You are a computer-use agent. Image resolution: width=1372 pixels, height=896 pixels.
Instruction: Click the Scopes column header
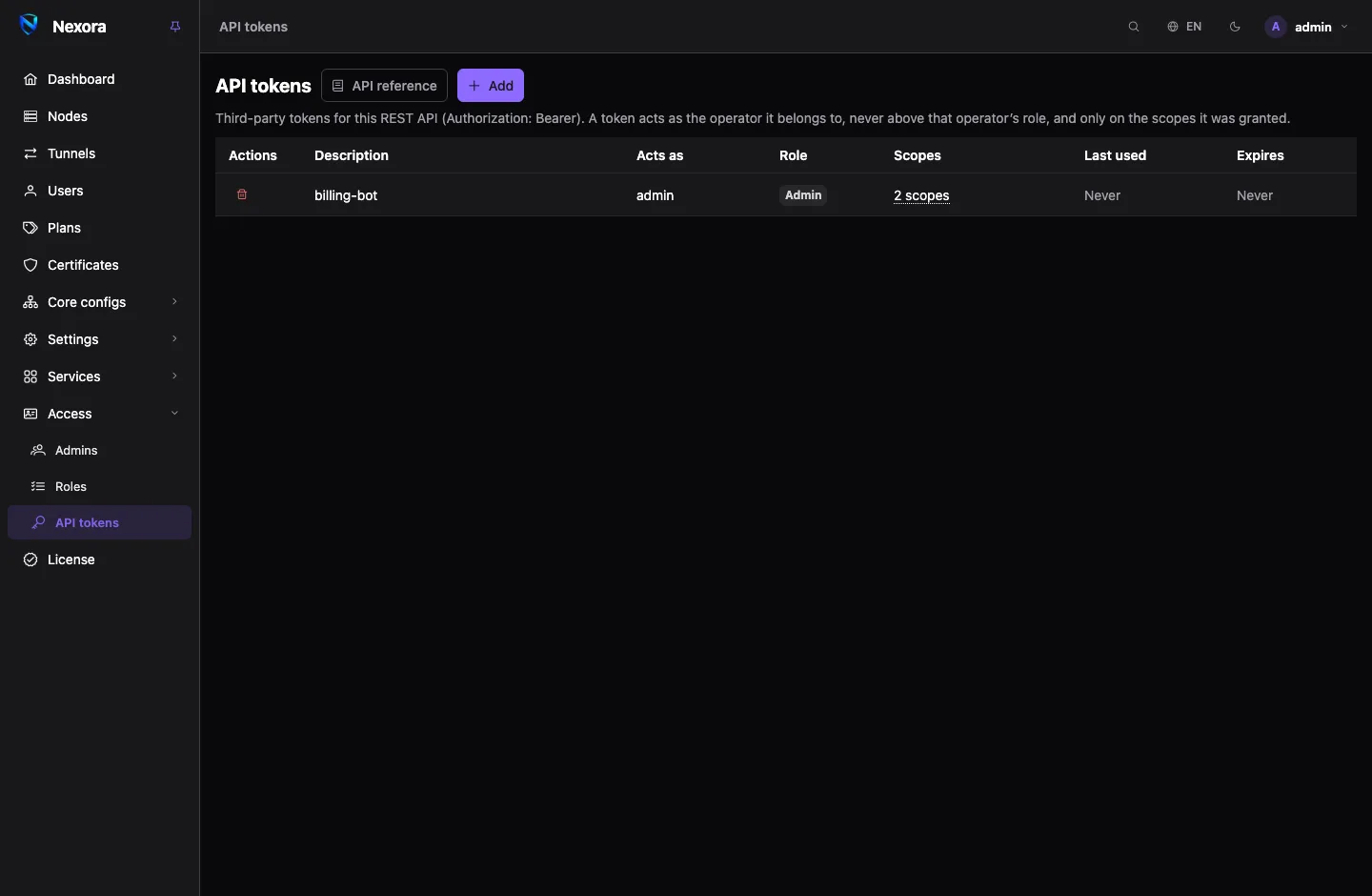click(918, 155)
